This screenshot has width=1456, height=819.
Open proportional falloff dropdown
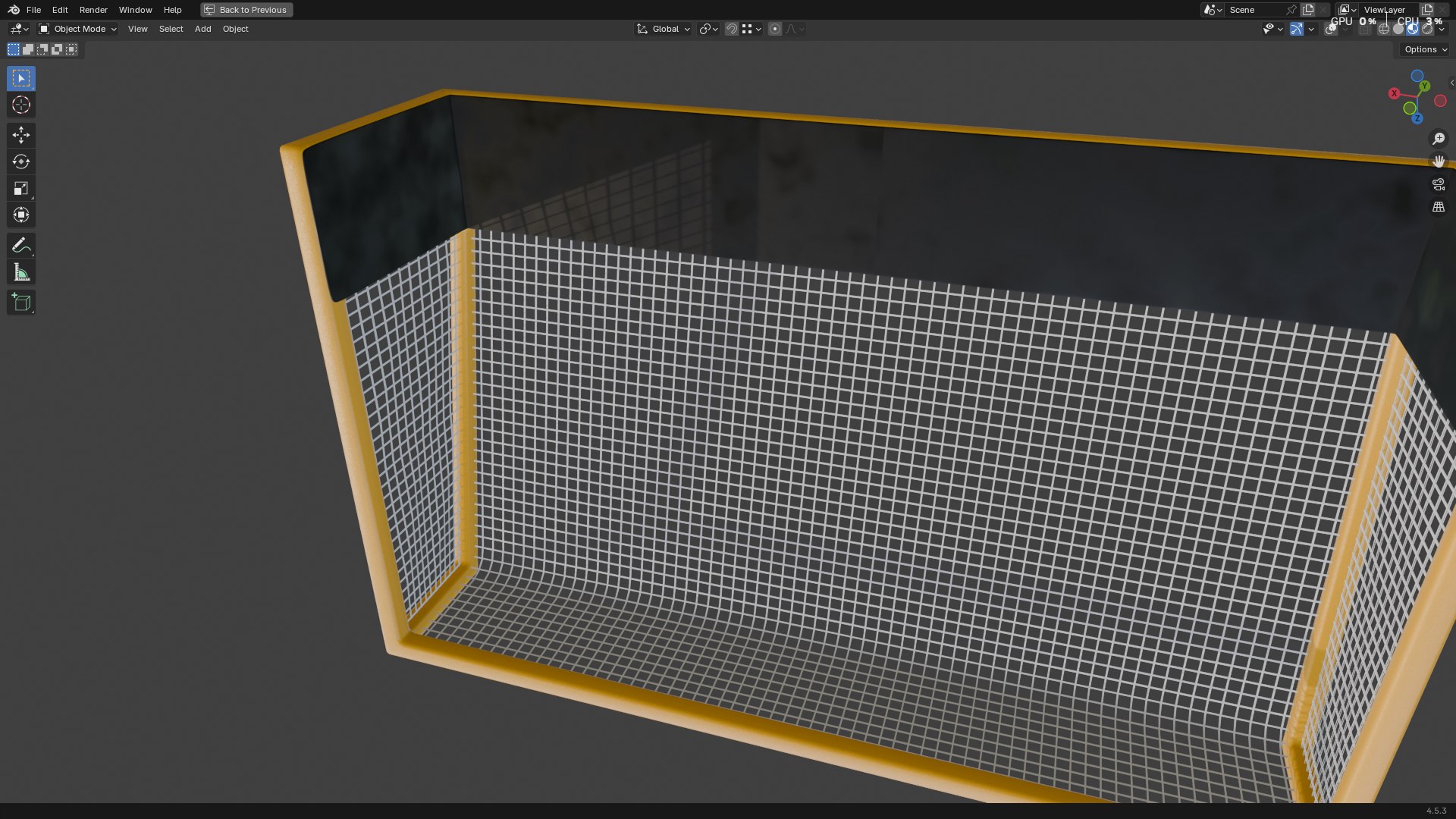tap(794, 29)
